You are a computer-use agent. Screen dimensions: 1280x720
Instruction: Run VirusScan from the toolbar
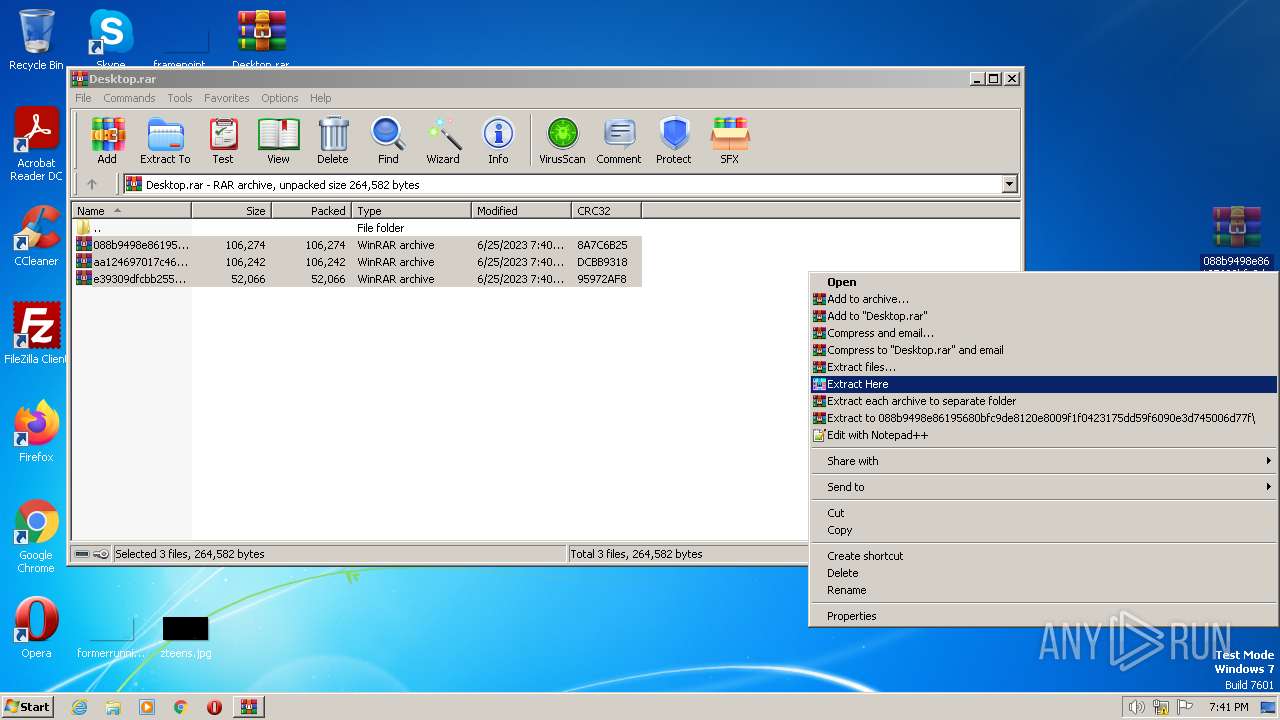(x=562, y=140)
